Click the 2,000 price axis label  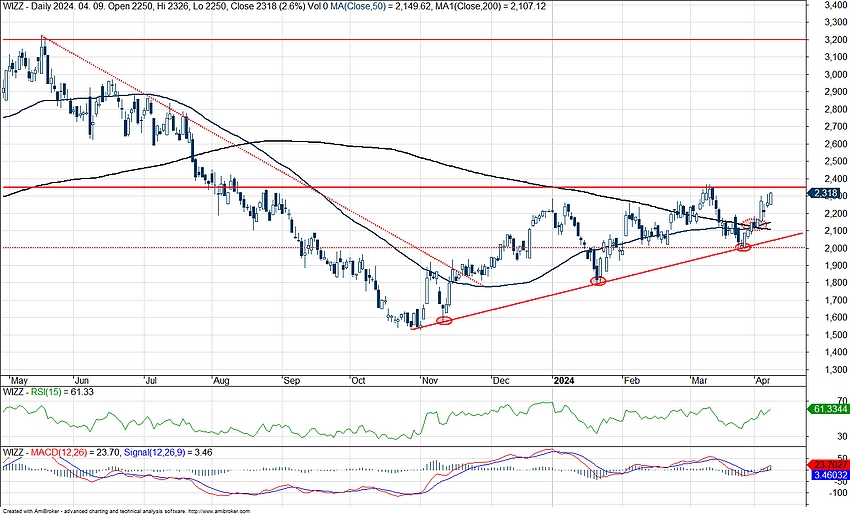[x=835, y=248]
